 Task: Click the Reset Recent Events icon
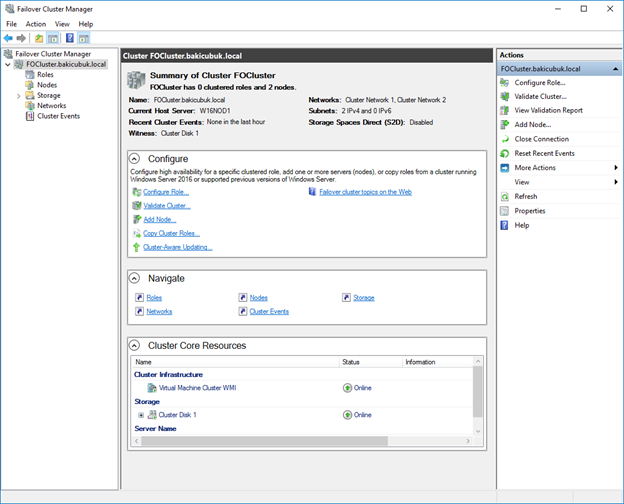tap(505, 153)
